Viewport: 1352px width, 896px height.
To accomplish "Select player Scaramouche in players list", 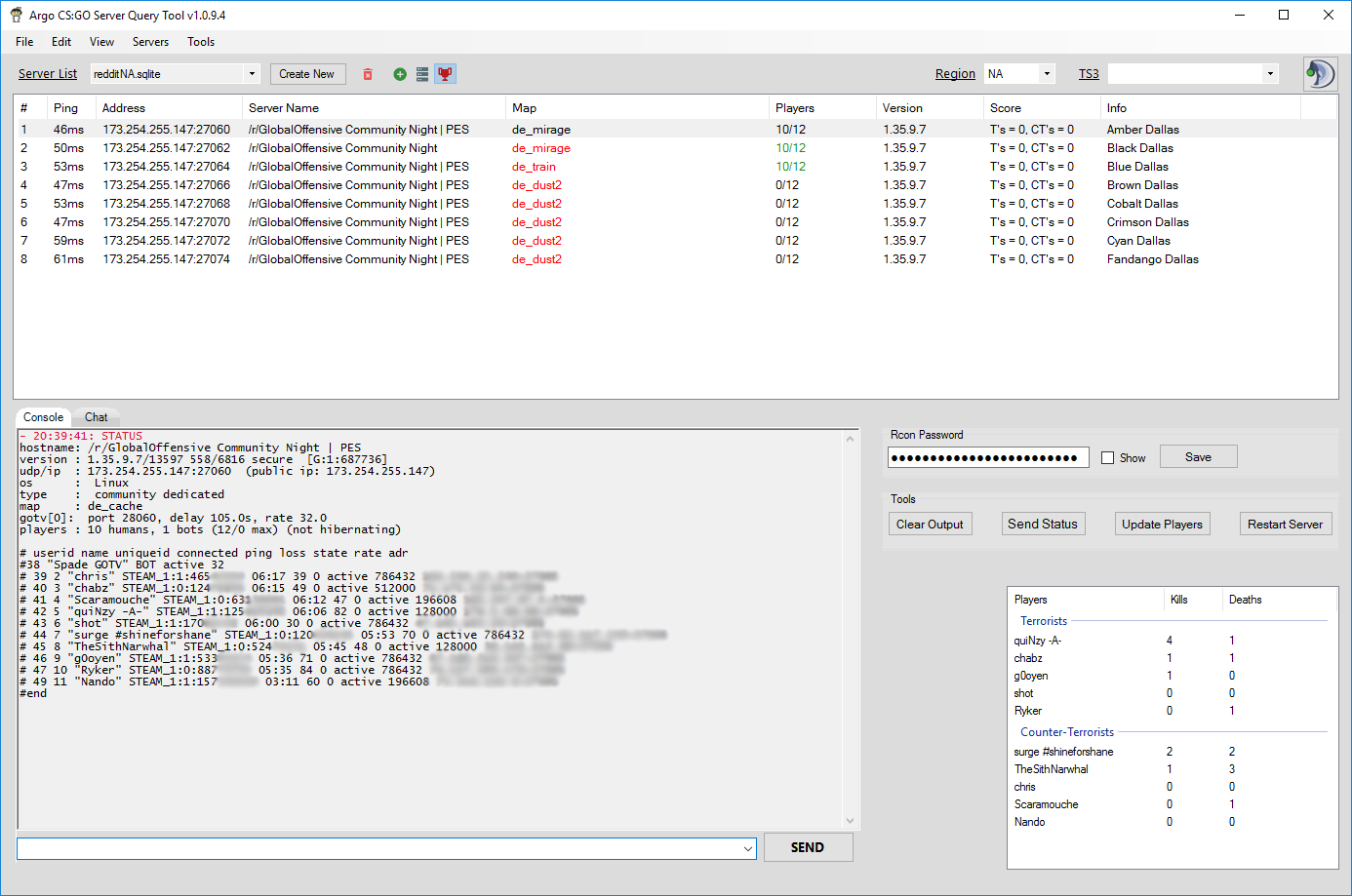I will [x=1046, y=804].
